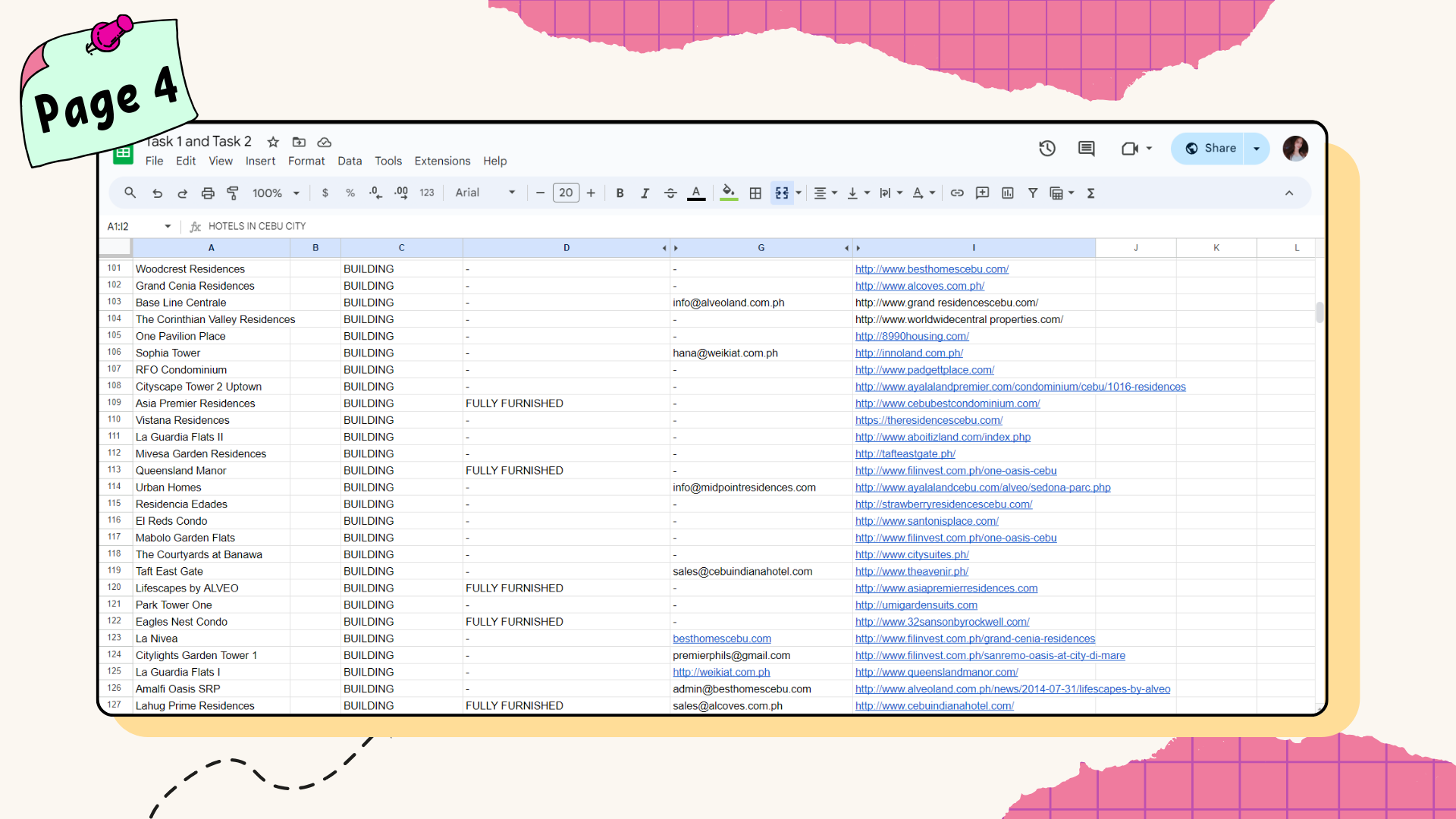
Task: Open the Data menu
Action: pos(350,161)
